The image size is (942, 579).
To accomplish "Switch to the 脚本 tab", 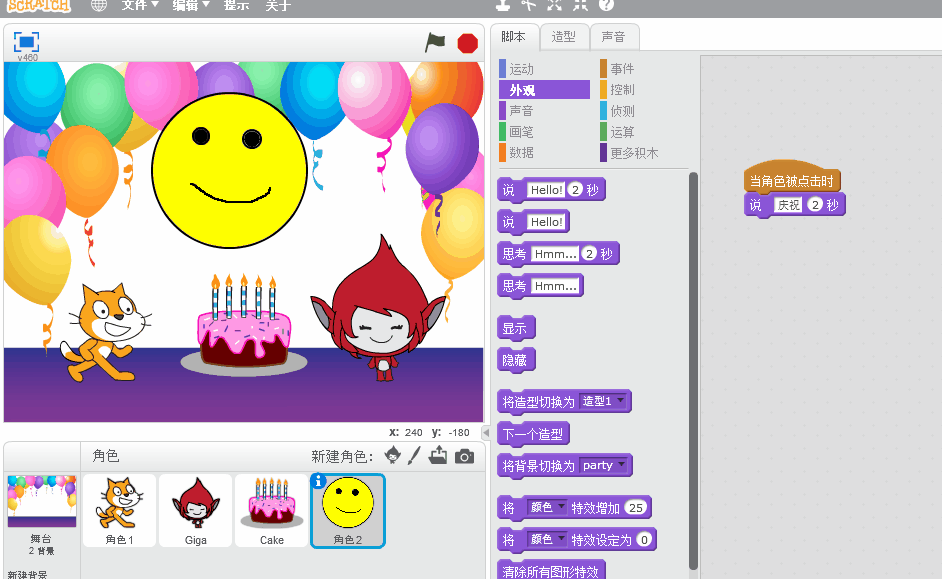I will point(514,37).
